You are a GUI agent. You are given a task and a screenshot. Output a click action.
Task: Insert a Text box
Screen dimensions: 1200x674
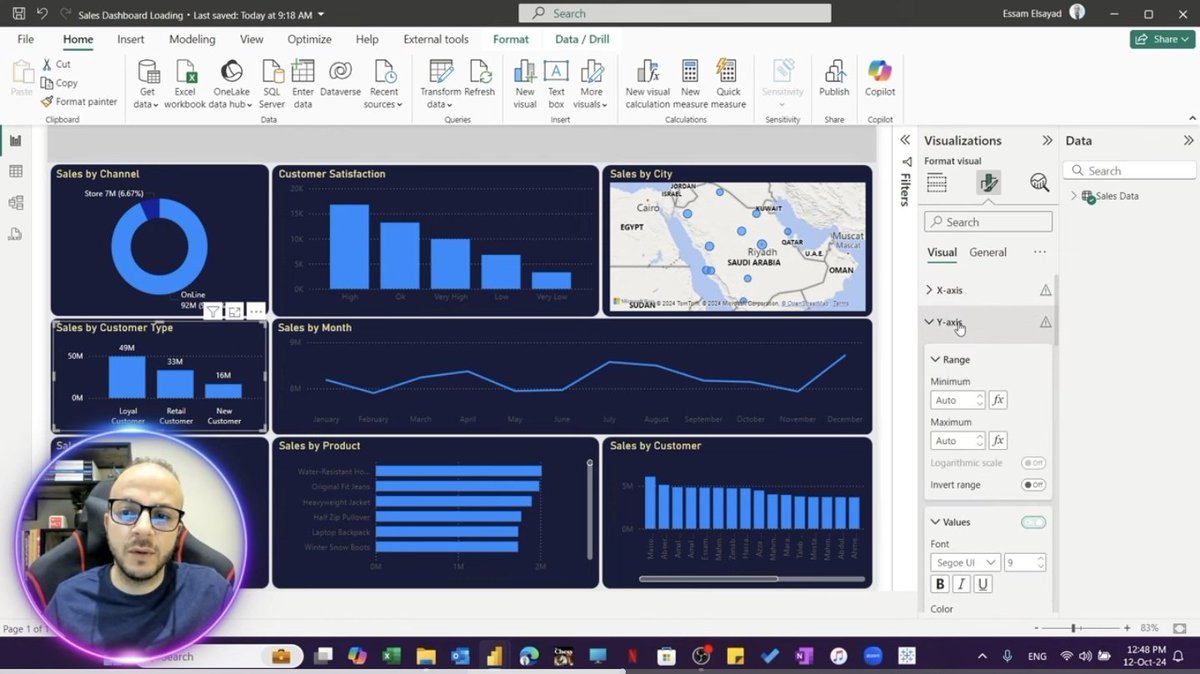click(556, 84)
